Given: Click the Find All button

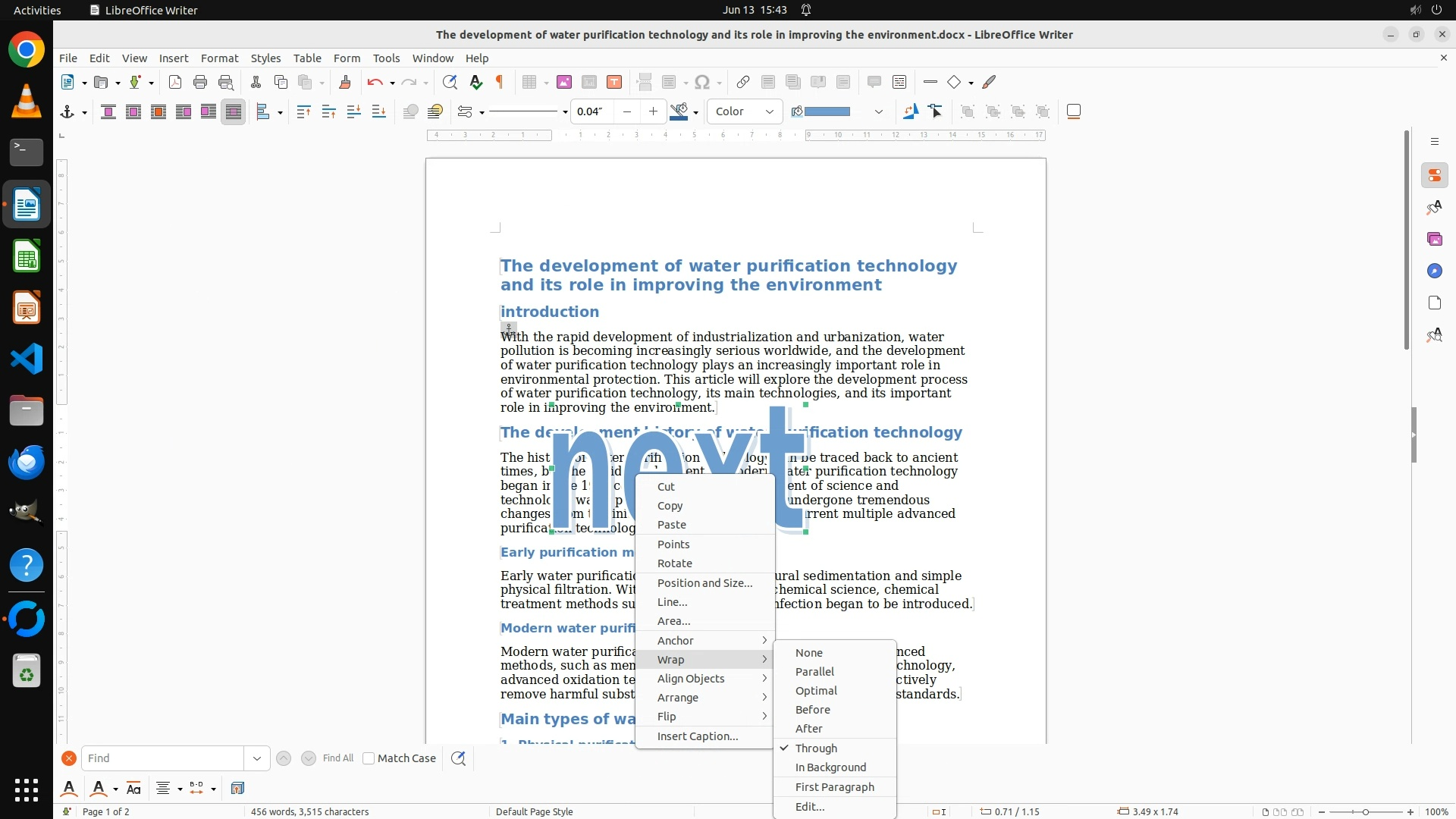Looking at the screenshot, I should [x=337, y=758].
